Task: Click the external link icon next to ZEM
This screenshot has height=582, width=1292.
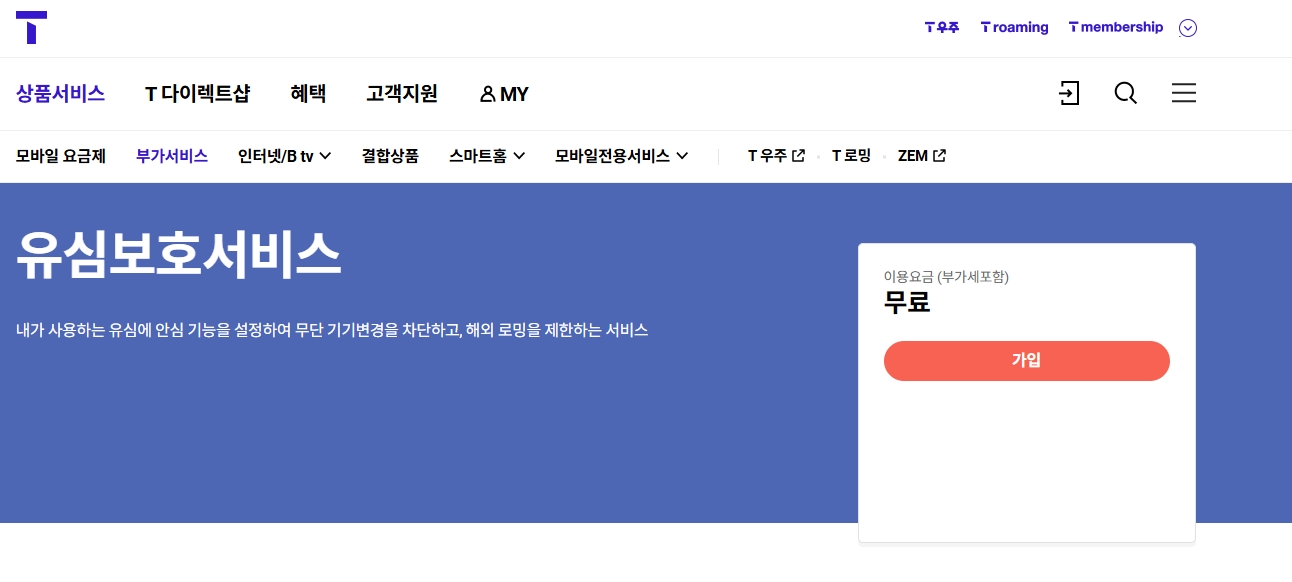Action: (939, 155)
